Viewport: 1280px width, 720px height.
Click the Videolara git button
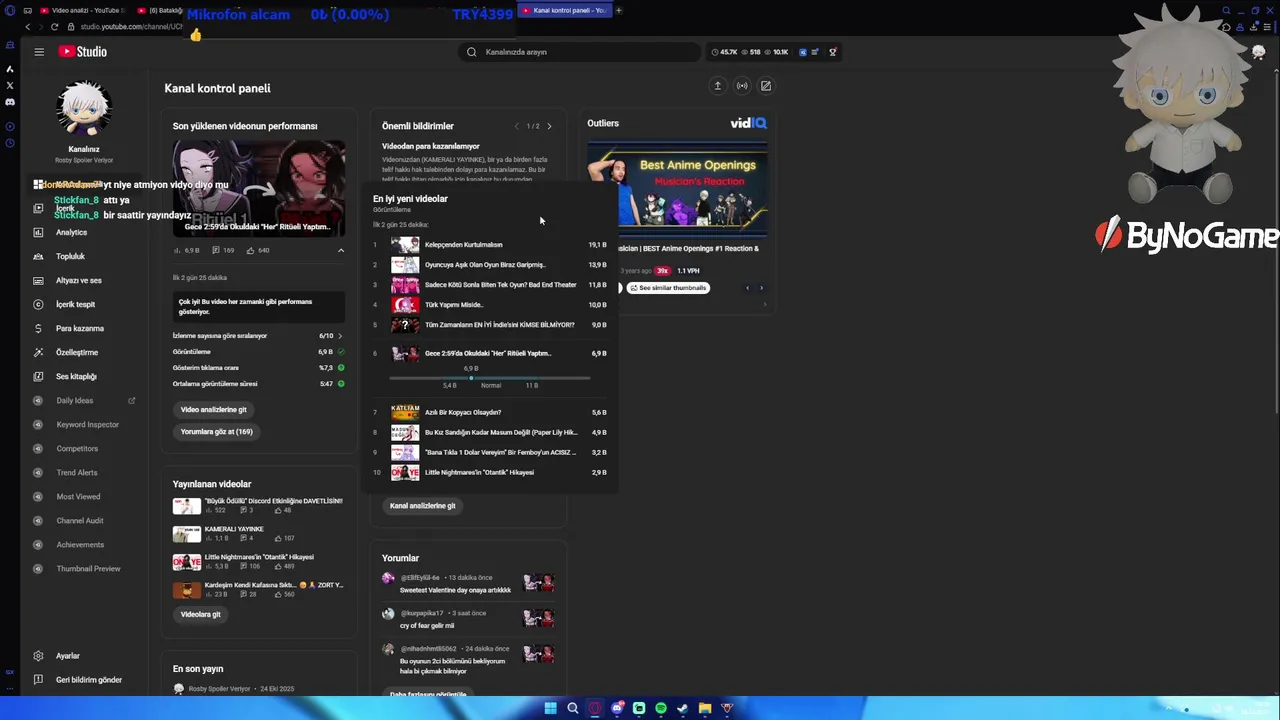coord(200,614)
